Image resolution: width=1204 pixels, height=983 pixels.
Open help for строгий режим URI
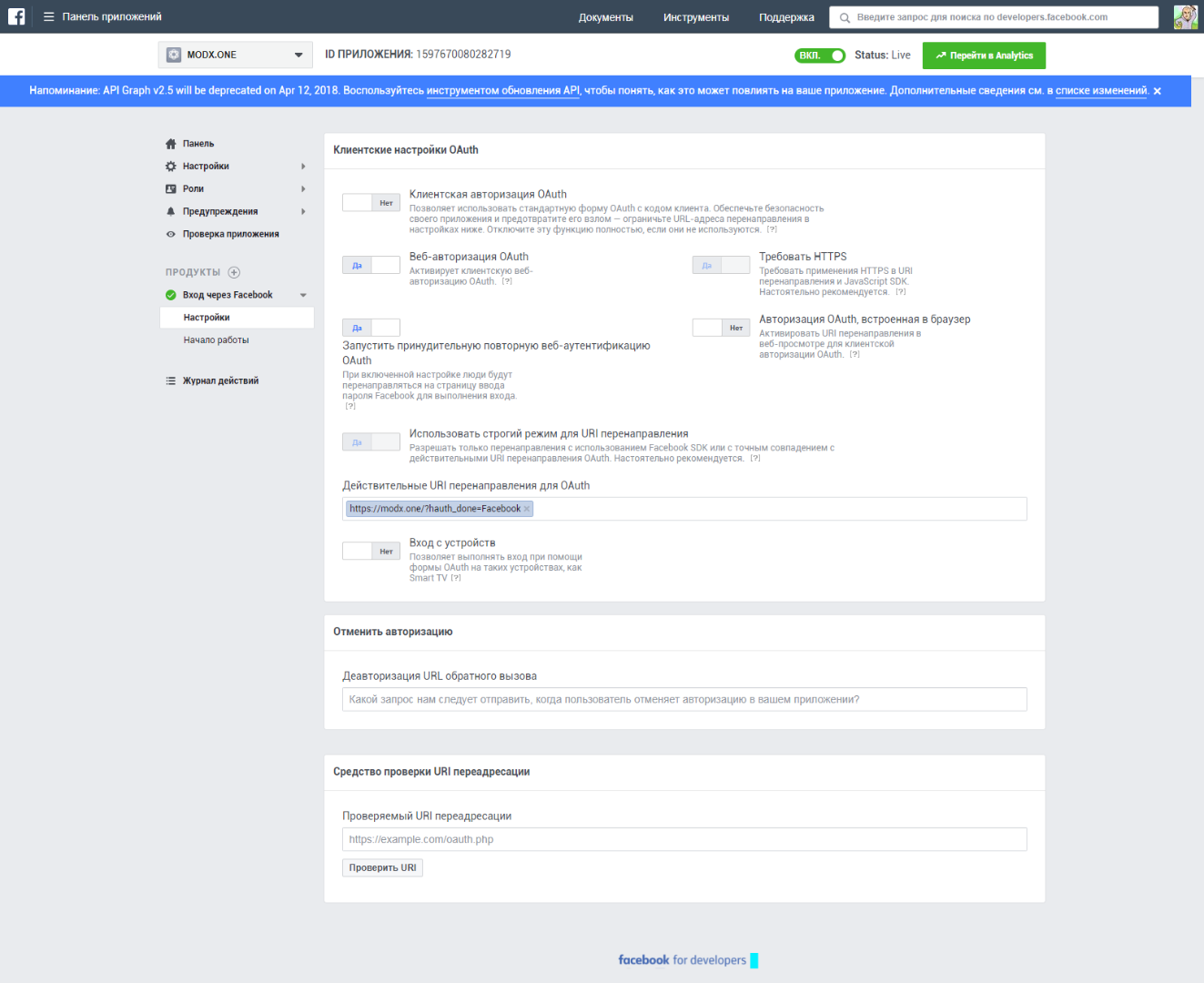click(x=755, y=459)
